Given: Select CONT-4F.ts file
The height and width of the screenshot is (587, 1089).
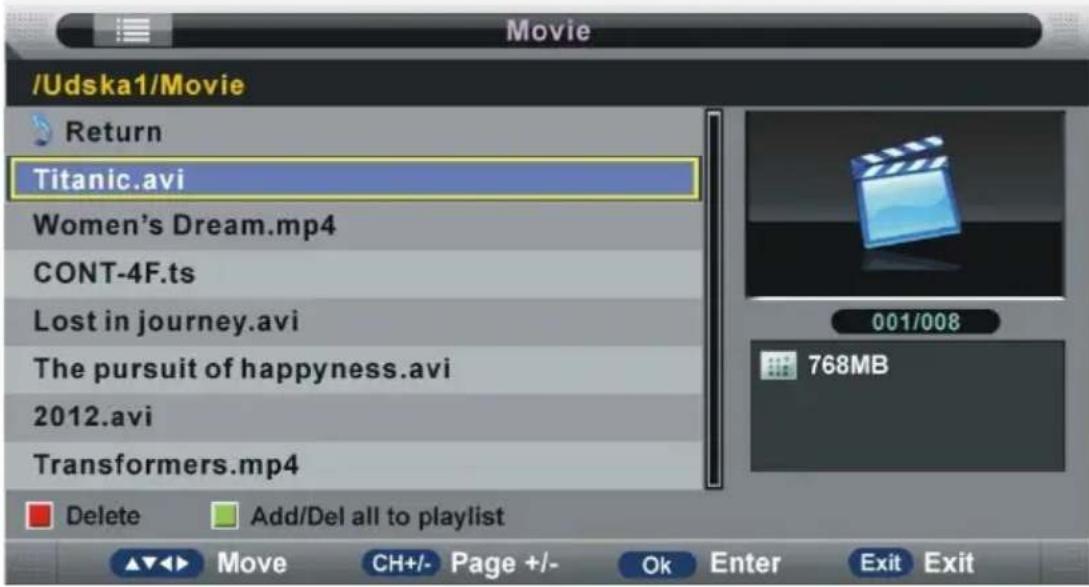Looking at the screenshot, I should 354,274.
